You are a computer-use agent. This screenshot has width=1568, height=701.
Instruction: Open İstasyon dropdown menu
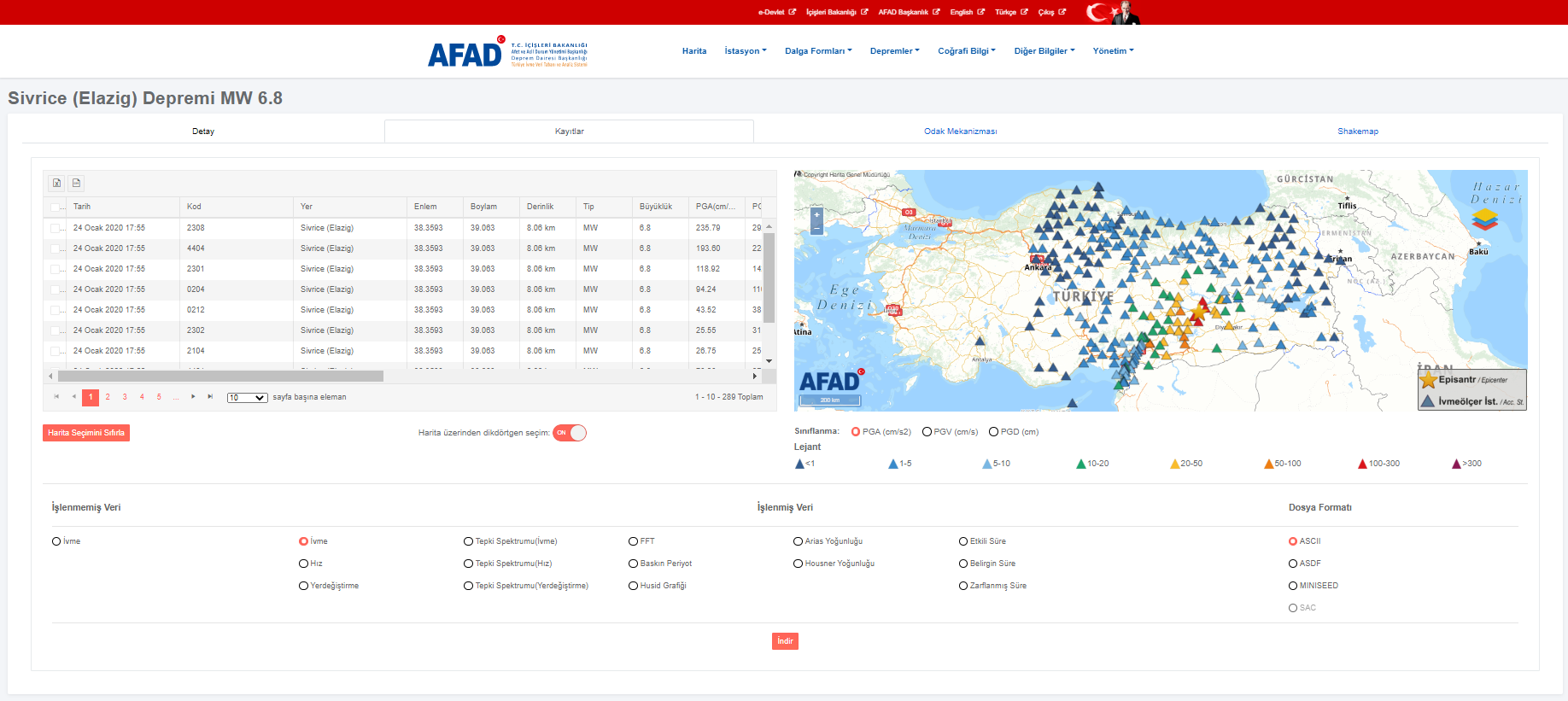coord(746,51)
